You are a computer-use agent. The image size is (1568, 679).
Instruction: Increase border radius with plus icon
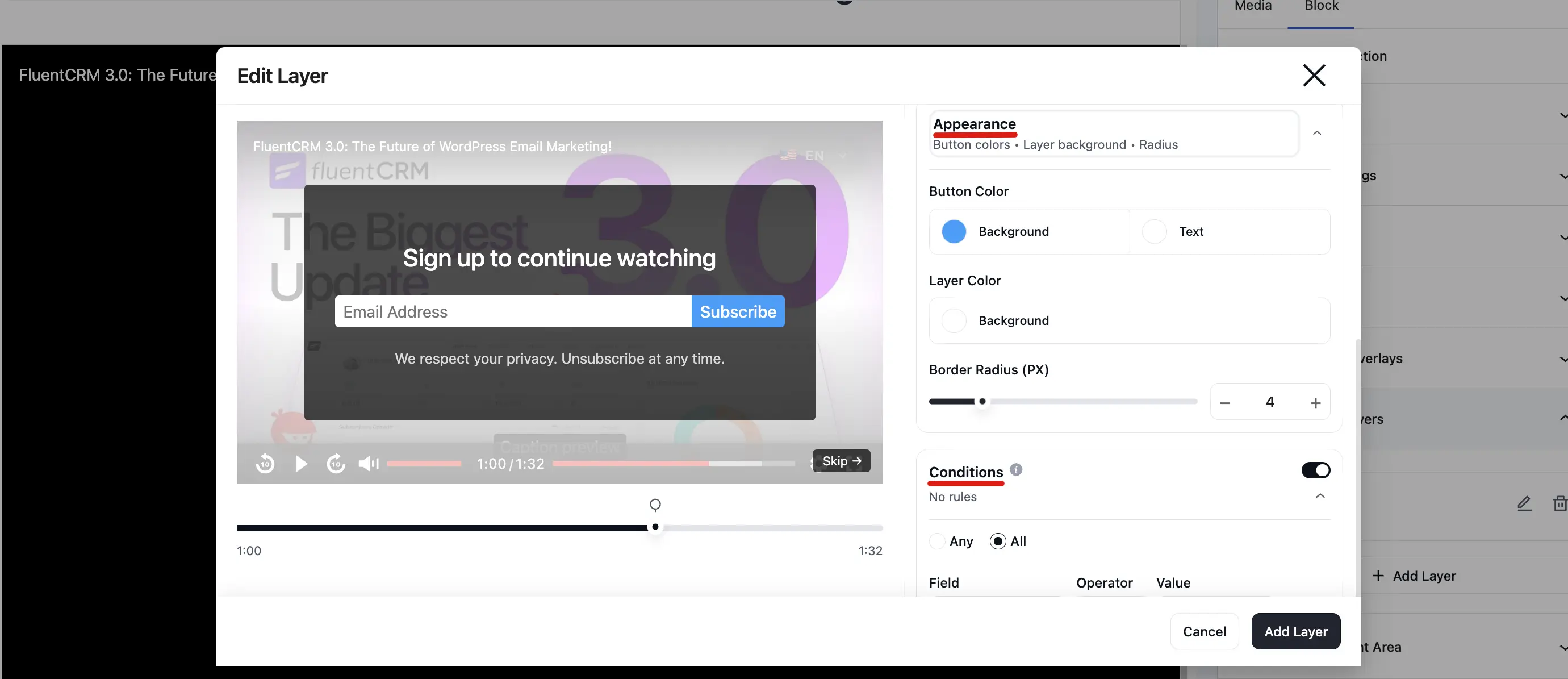(x=1315, y=402)
